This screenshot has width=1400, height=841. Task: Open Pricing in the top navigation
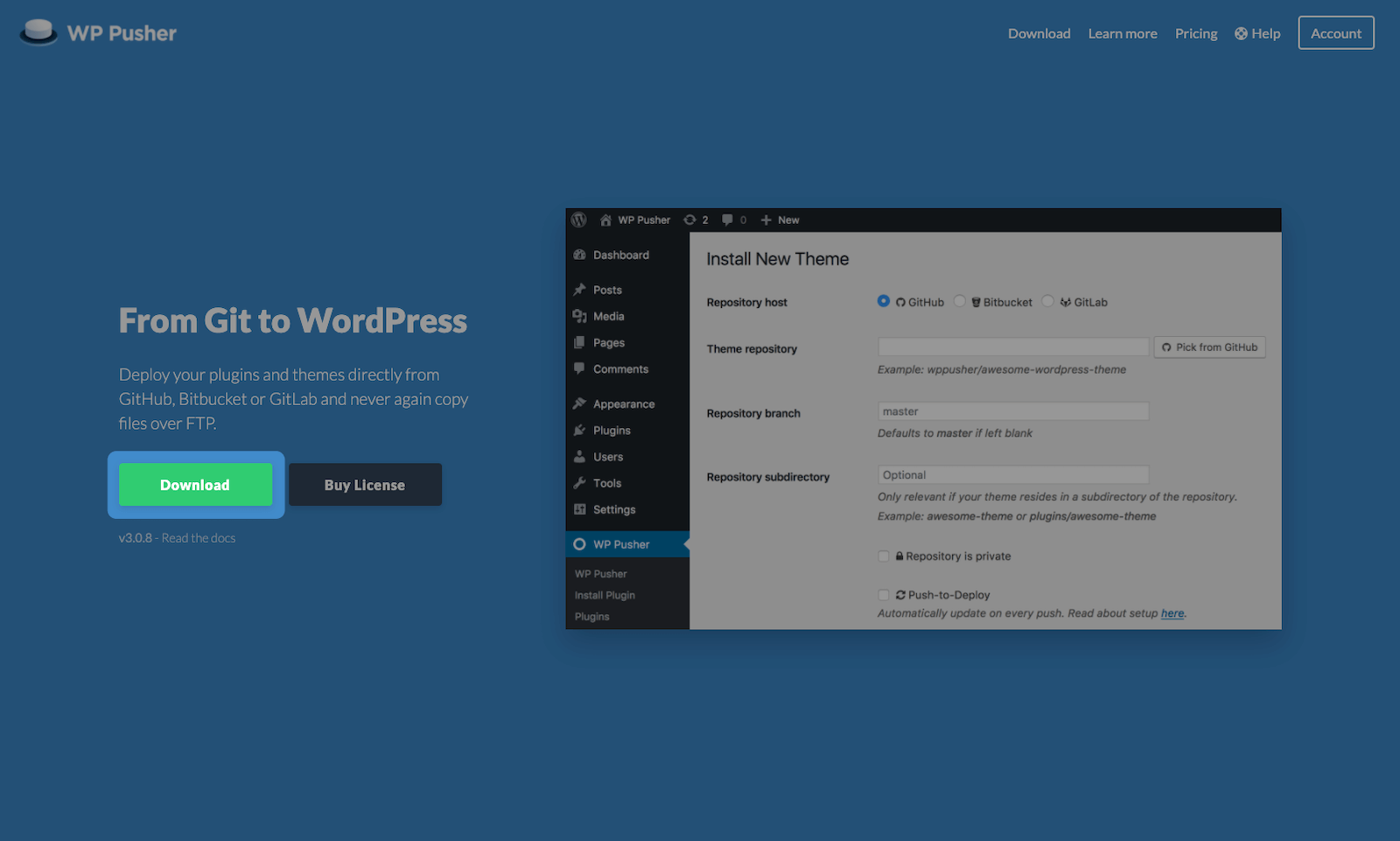1196,33
